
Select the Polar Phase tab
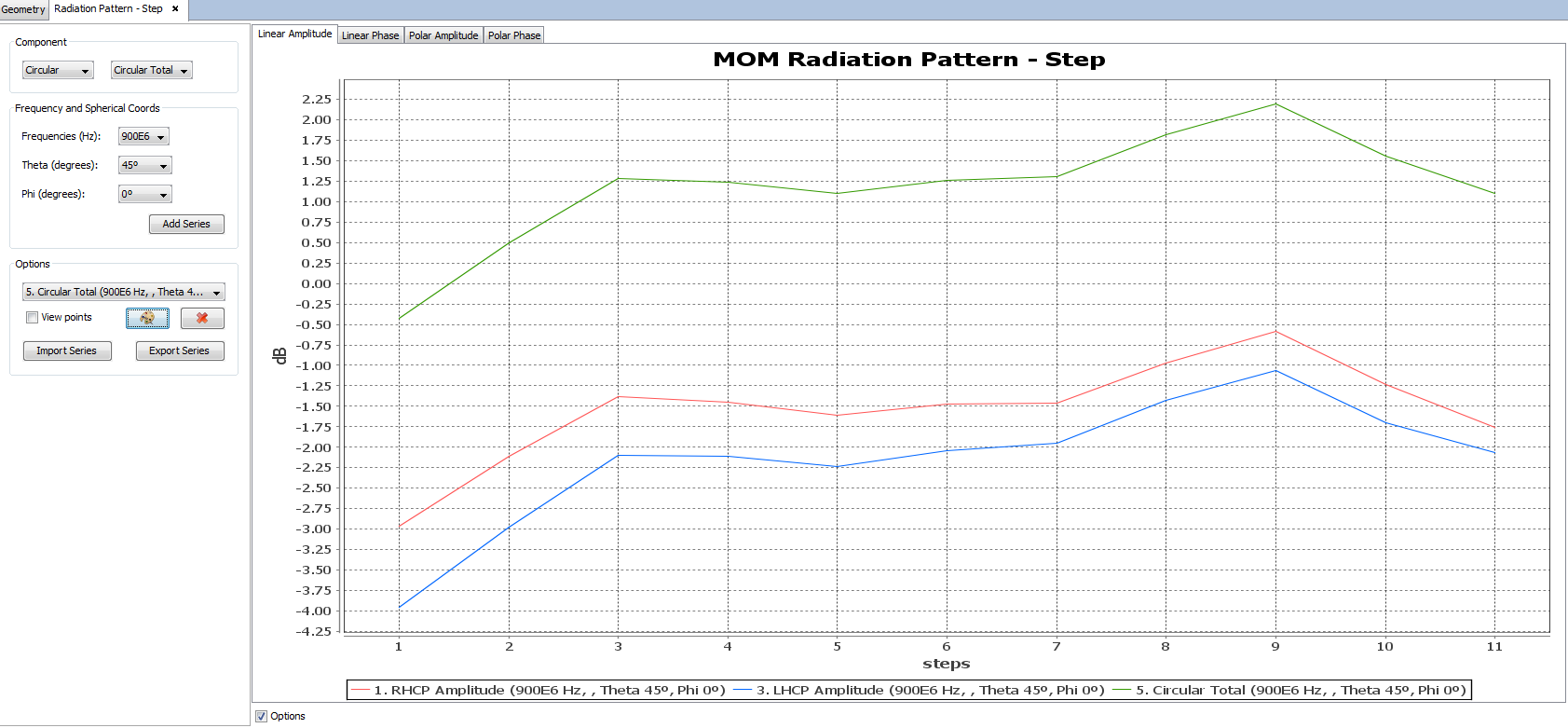(x=514, y=35)
